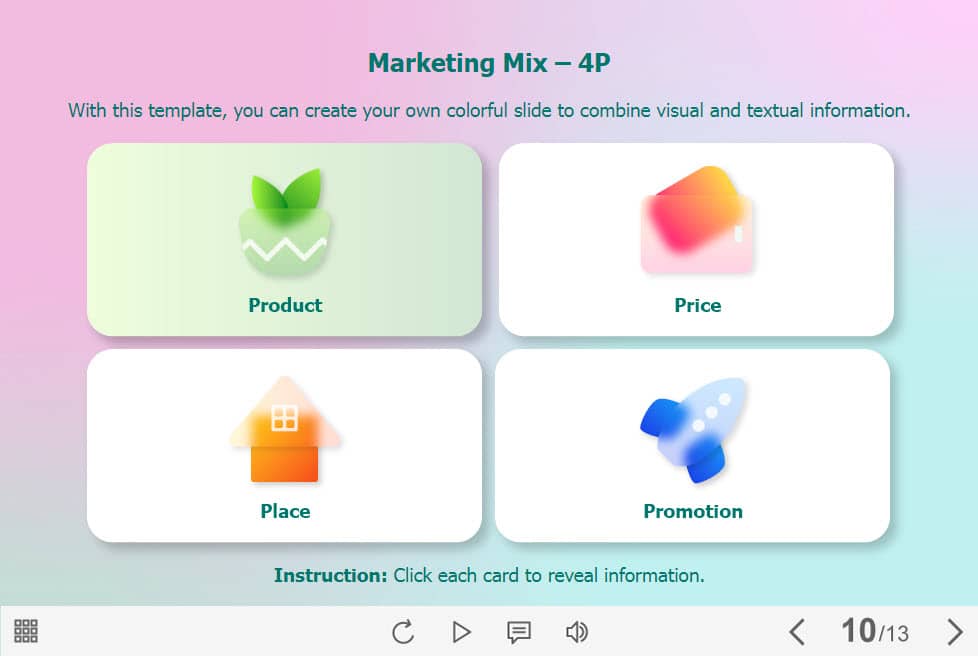Screen dimensions: 978x656
Task: Click the 'Click each card to reveal information' text
Action: 549,575
